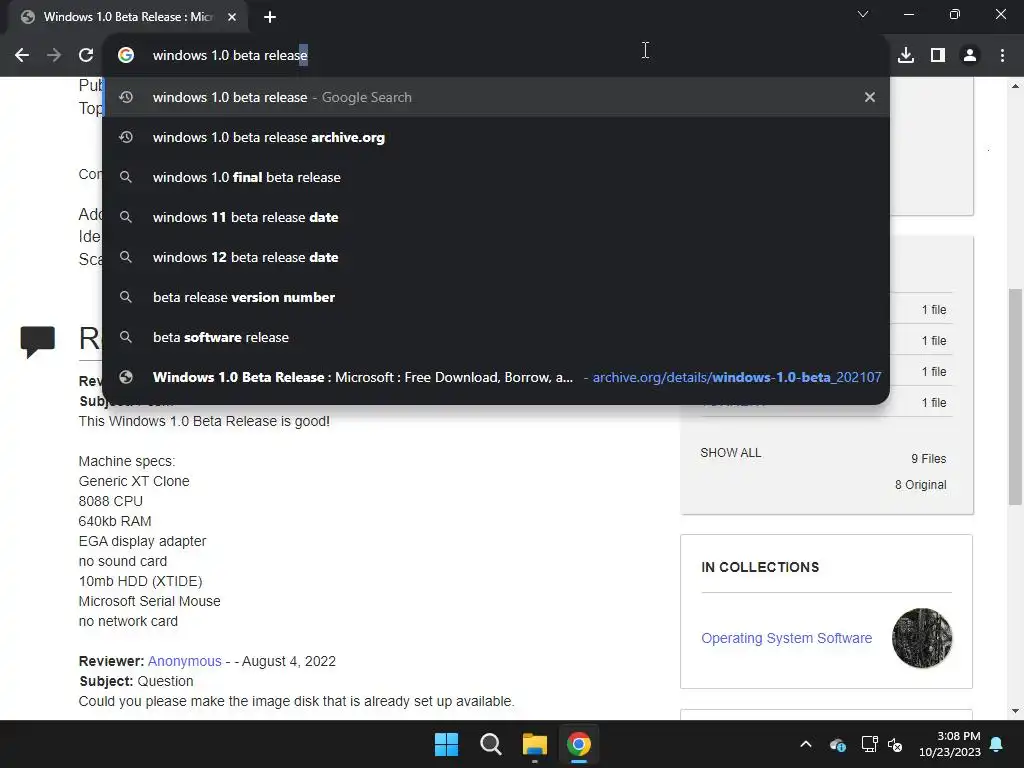1024x768 pixels.
Task: Select 'windows 1.0 beta release - Google Search' suggestion
Action: point(496,97)
